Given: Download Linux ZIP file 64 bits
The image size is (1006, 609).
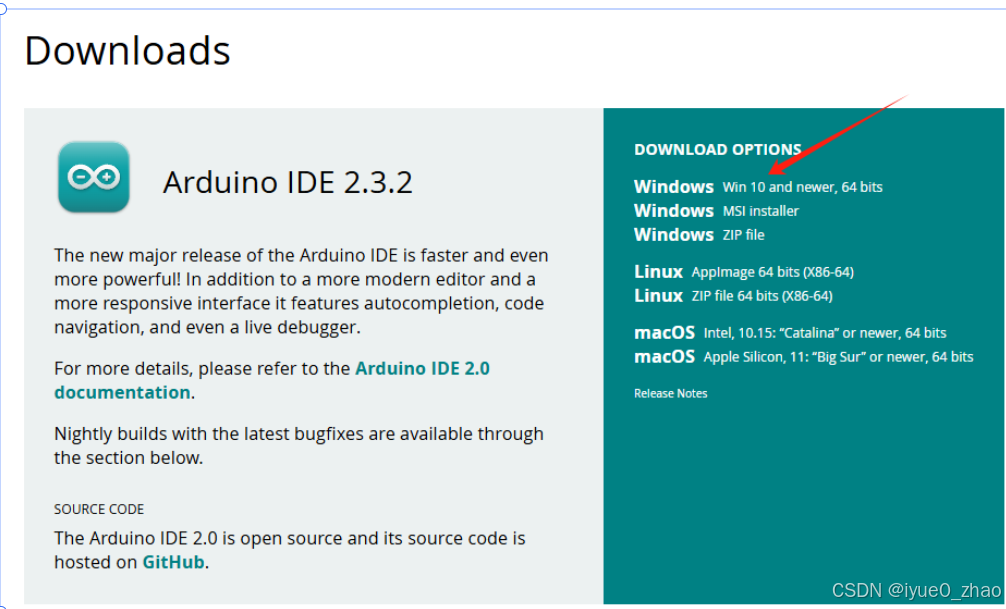Looking at the screenshot, I should pos(733,296).
